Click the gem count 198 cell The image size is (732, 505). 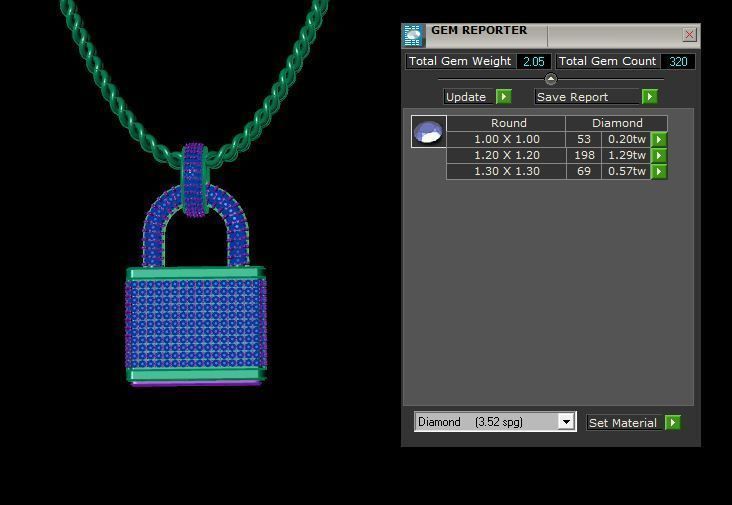point(584,155)
